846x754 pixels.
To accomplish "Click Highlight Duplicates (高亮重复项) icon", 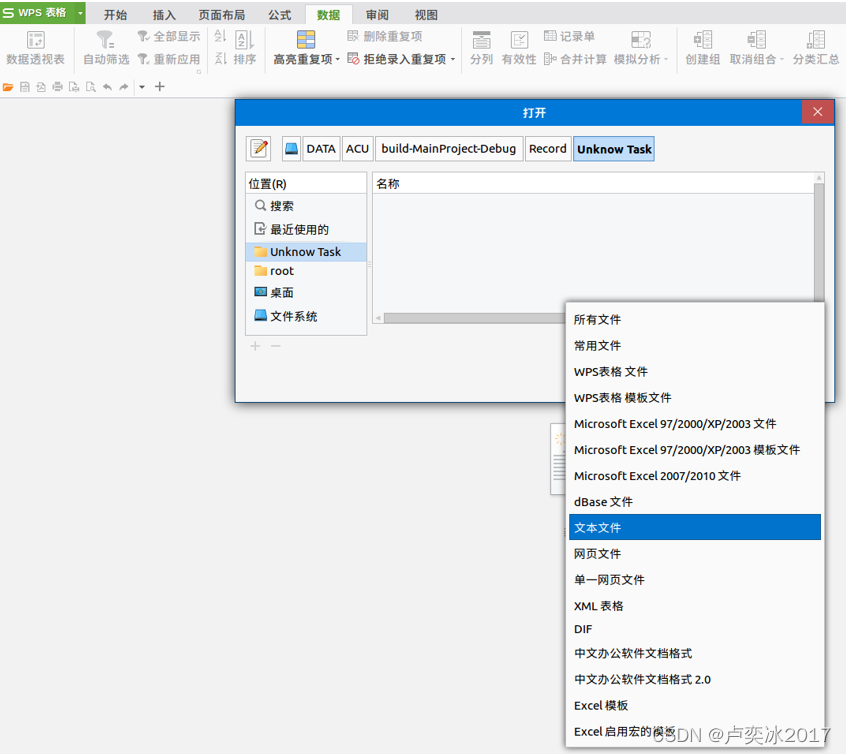I will point(306,39).
